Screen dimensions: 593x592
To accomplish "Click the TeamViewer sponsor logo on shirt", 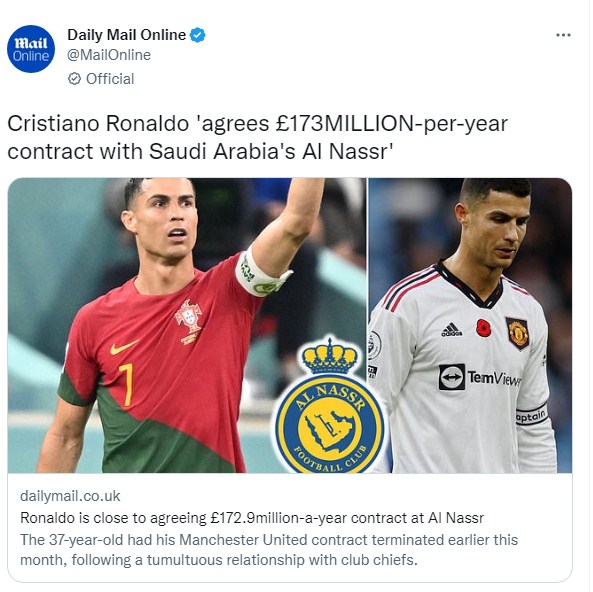I will pos(480,377).
